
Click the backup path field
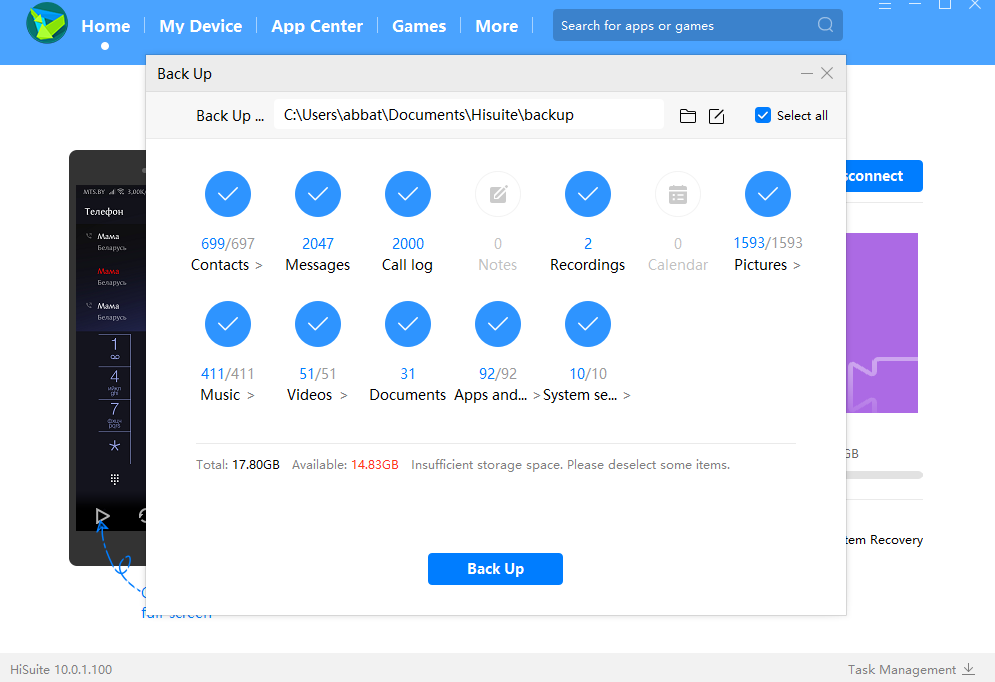[469, 115]
